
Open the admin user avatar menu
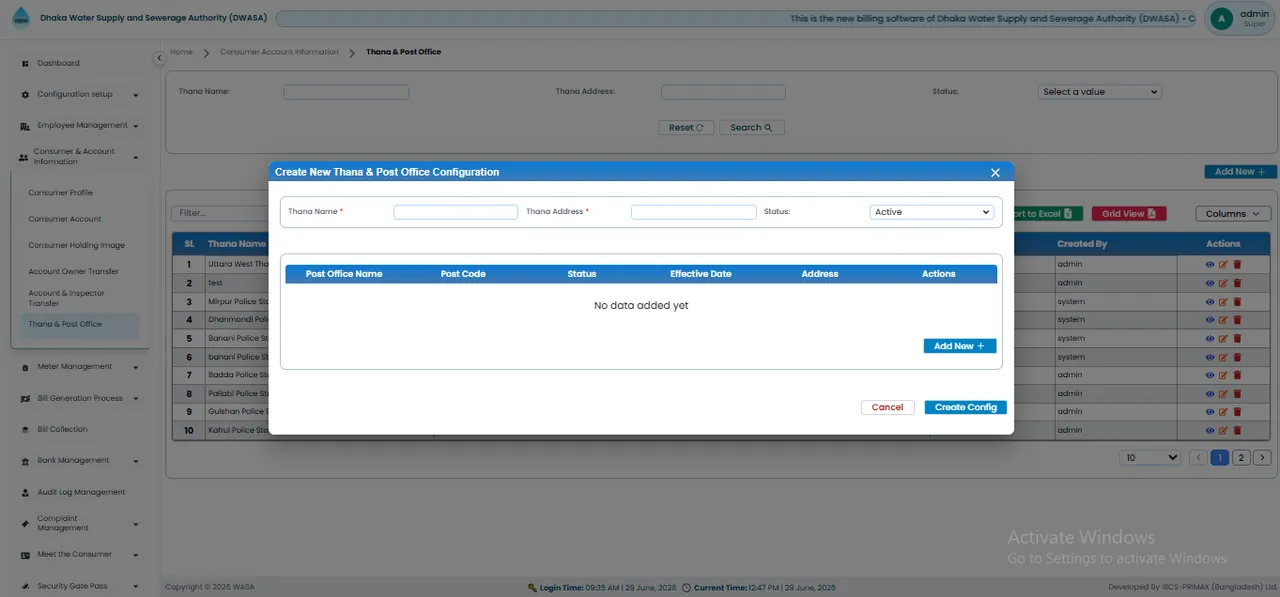(x=1221, y=18)
